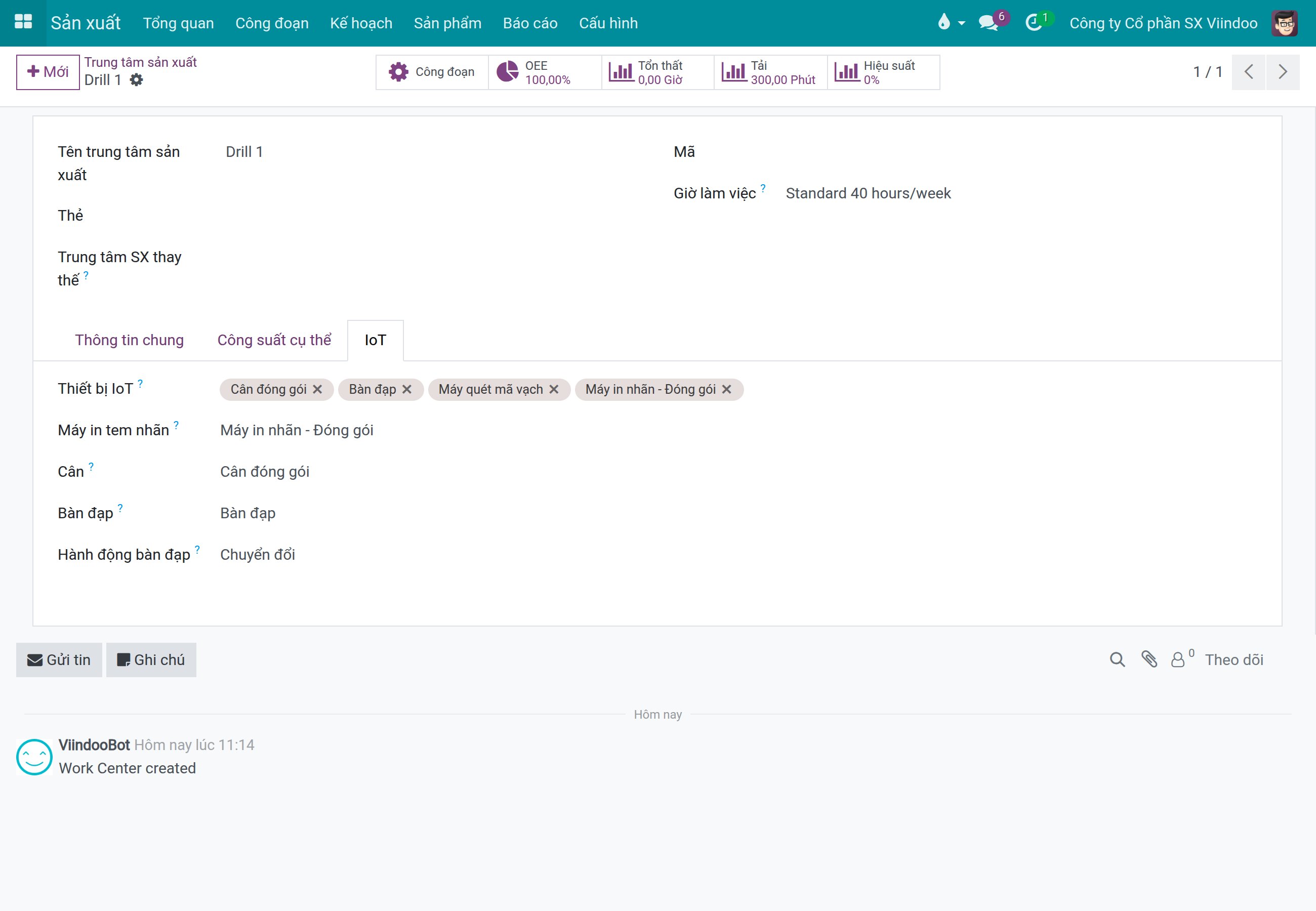Open the Tải bar chart stat

[x=770, y=72]
